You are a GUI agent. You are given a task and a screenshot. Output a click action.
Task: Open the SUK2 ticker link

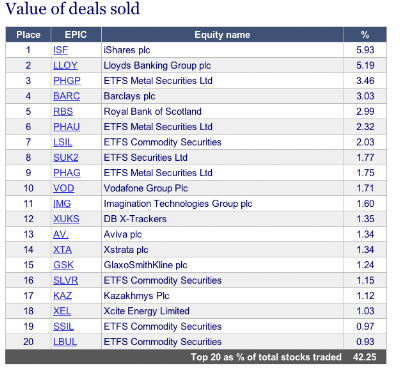pyautogui.click(x=66, y=157)
